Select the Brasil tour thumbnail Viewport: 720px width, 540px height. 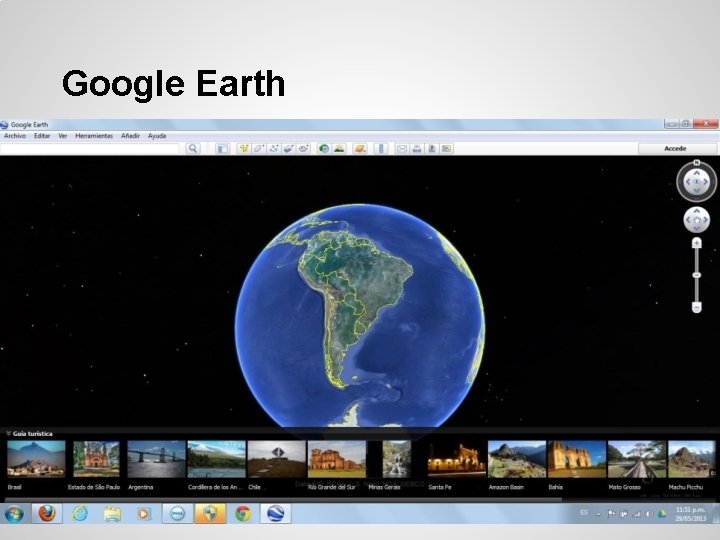coord(36,459)
